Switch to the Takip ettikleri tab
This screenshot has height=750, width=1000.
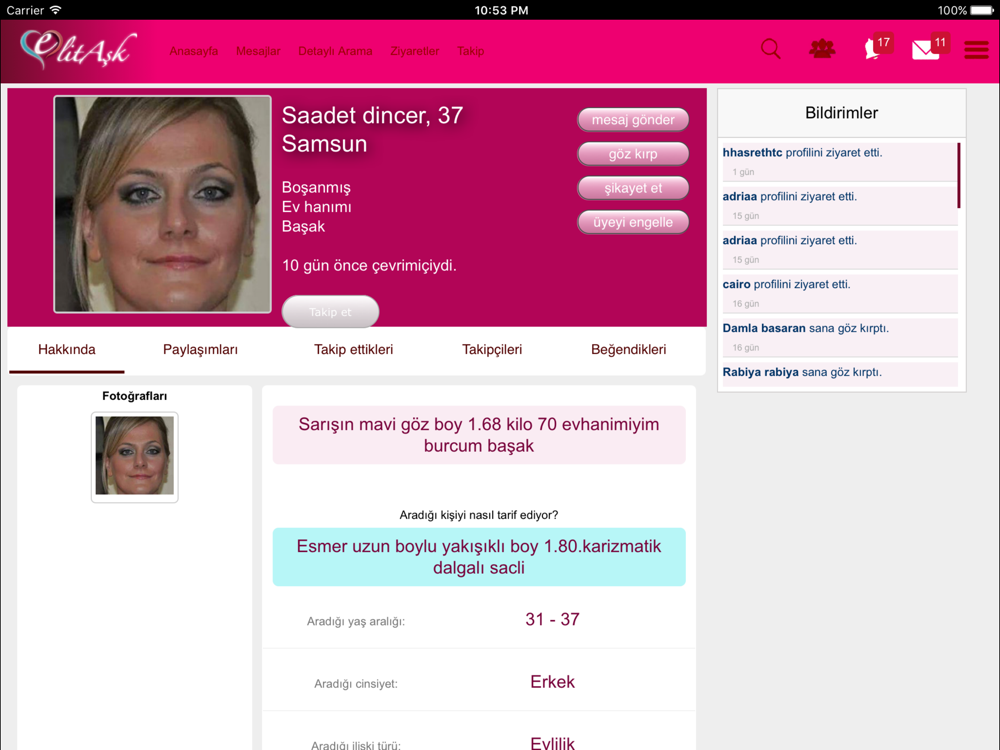[x=353, y=349]
